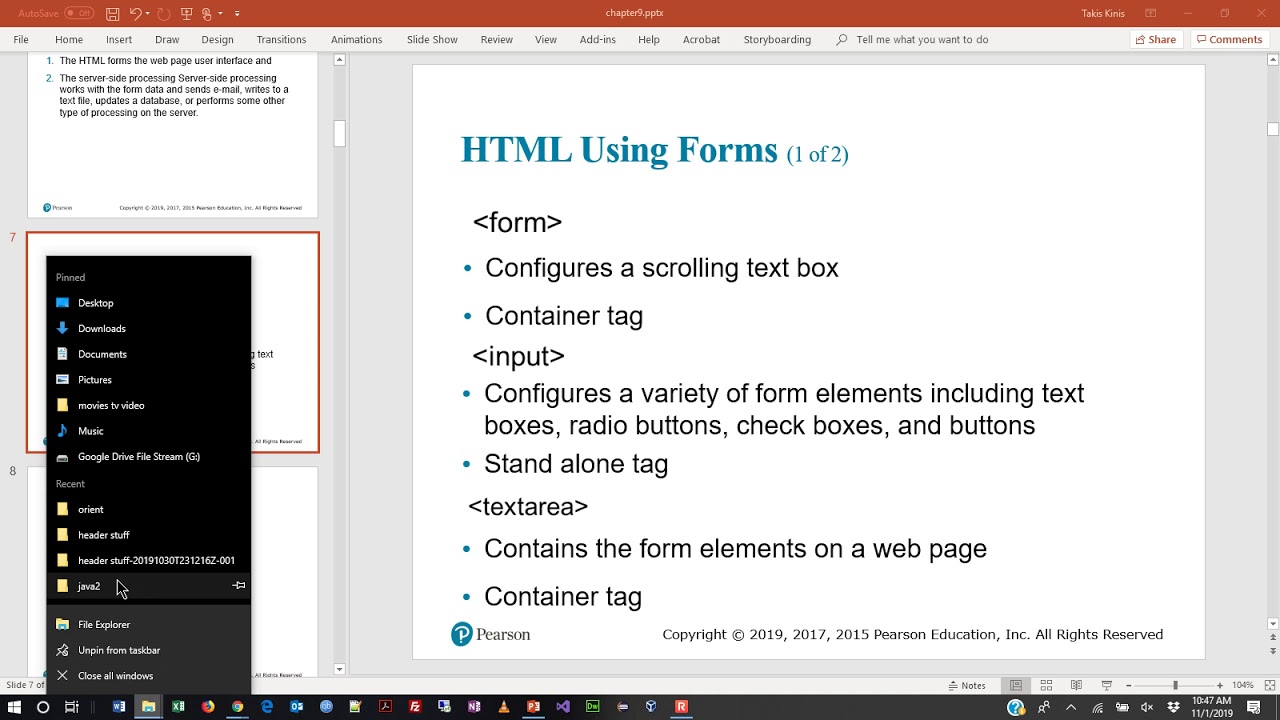Viewport: 1280px width, 720px height.
Task: Switch to the Home ribbon tab
Action: click(69, 39)
